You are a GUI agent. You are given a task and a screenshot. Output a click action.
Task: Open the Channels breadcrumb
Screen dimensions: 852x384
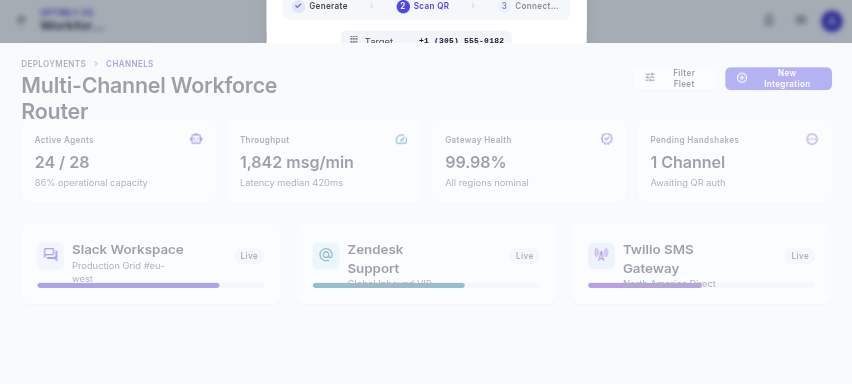[129, 64]
